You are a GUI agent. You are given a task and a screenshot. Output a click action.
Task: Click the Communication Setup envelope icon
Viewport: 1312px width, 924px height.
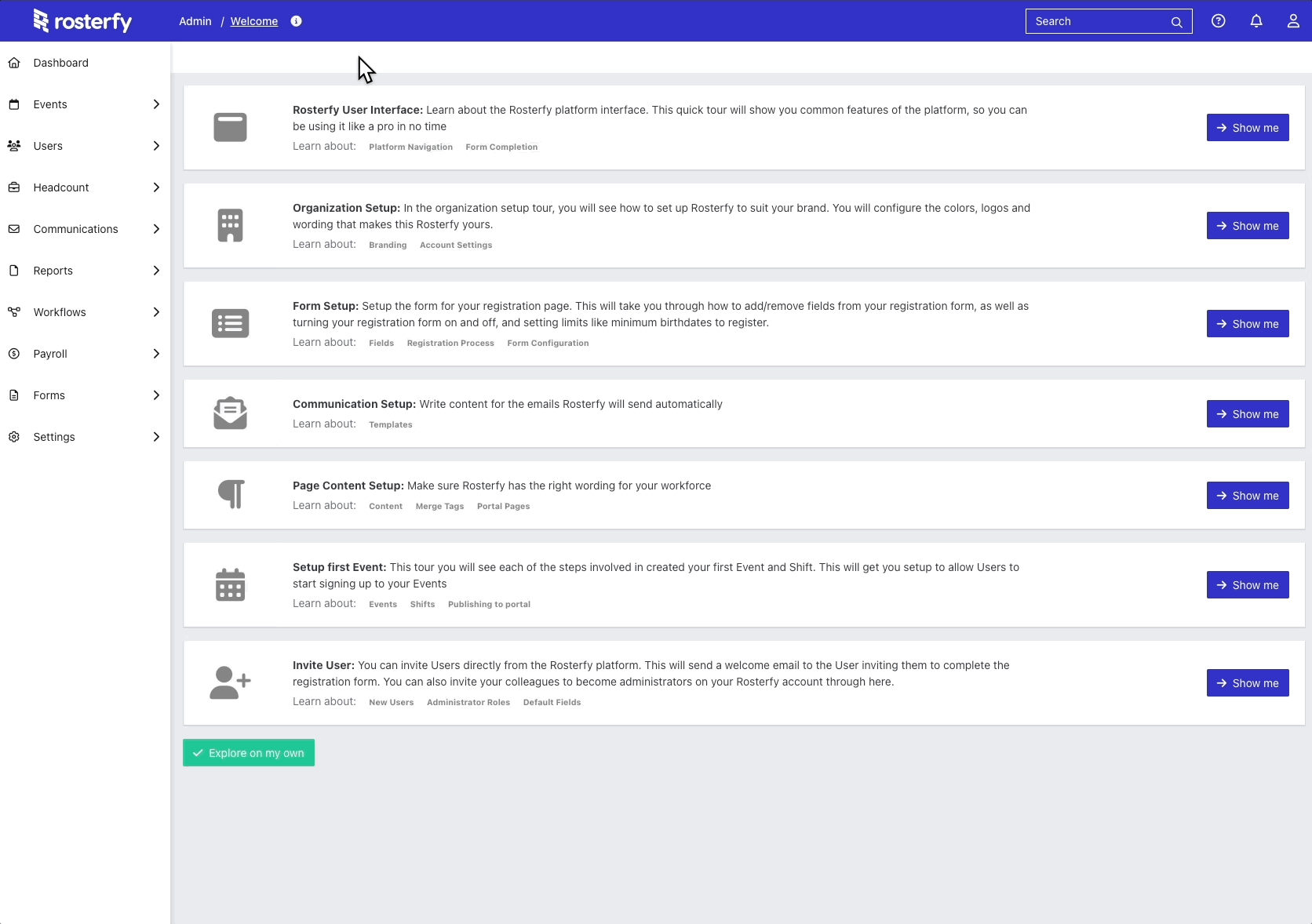coord(230,413)
